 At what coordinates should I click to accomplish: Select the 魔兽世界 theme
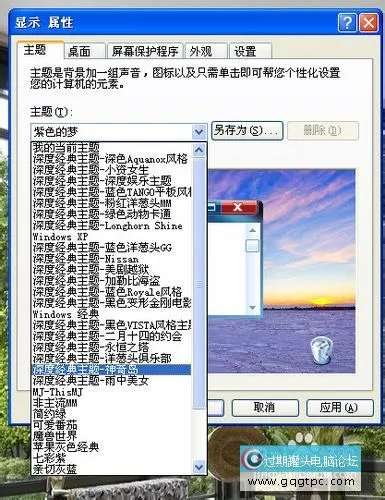pyautogui.click(x=111, y=436)
